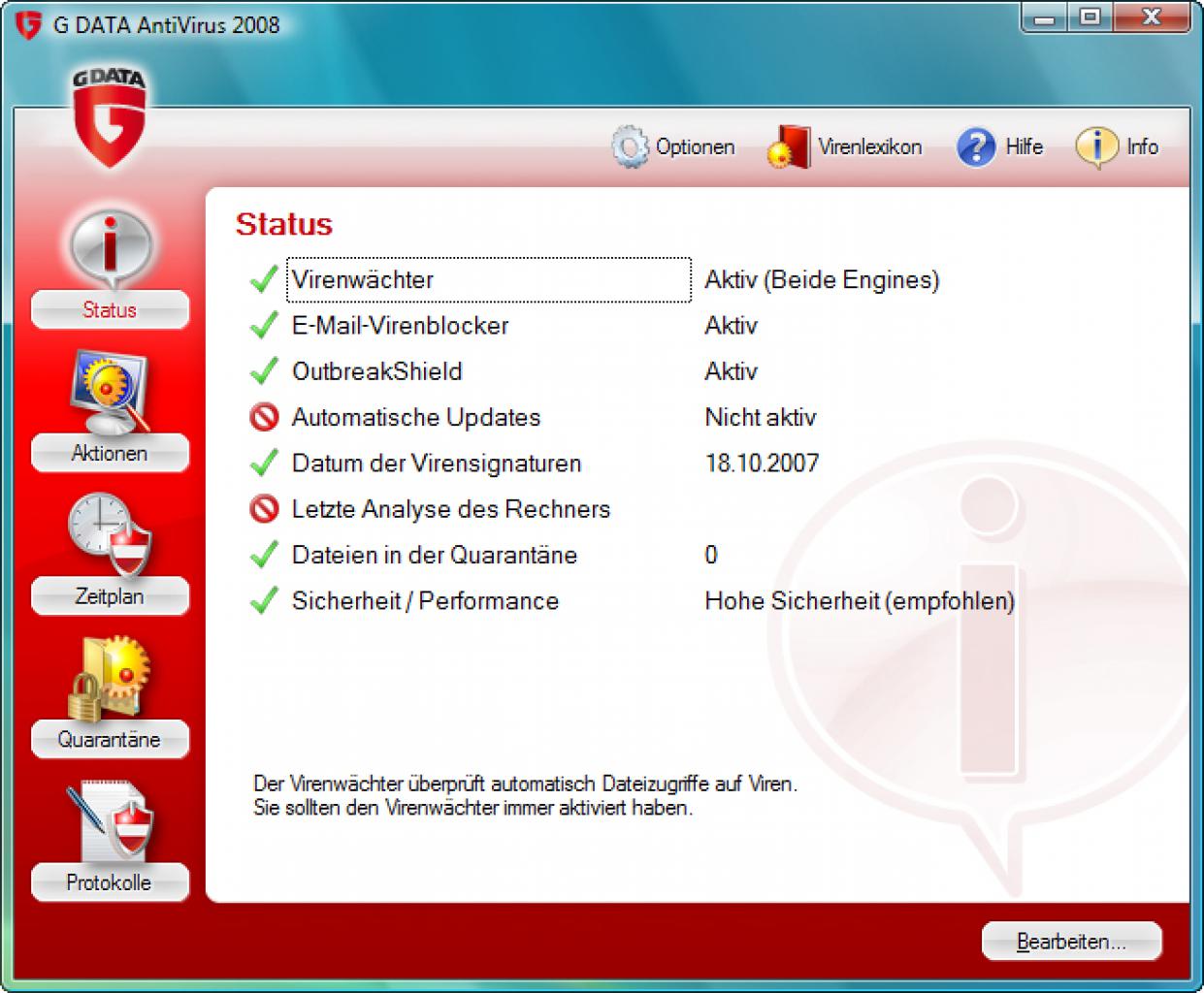This screenshot has width=1204, height=993.
Task: Click checkmark beside Dateien in der Quarantäne
Action: 264,555
